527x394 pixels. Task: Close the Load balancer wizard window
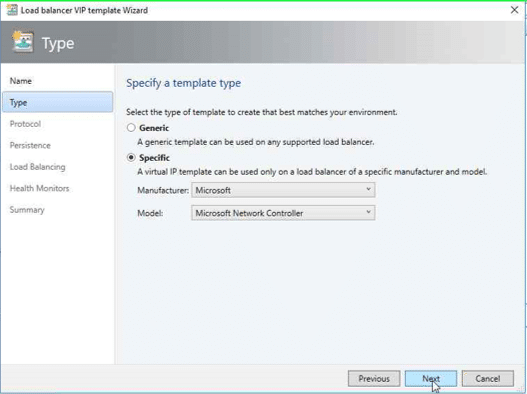tap(514, 10)
